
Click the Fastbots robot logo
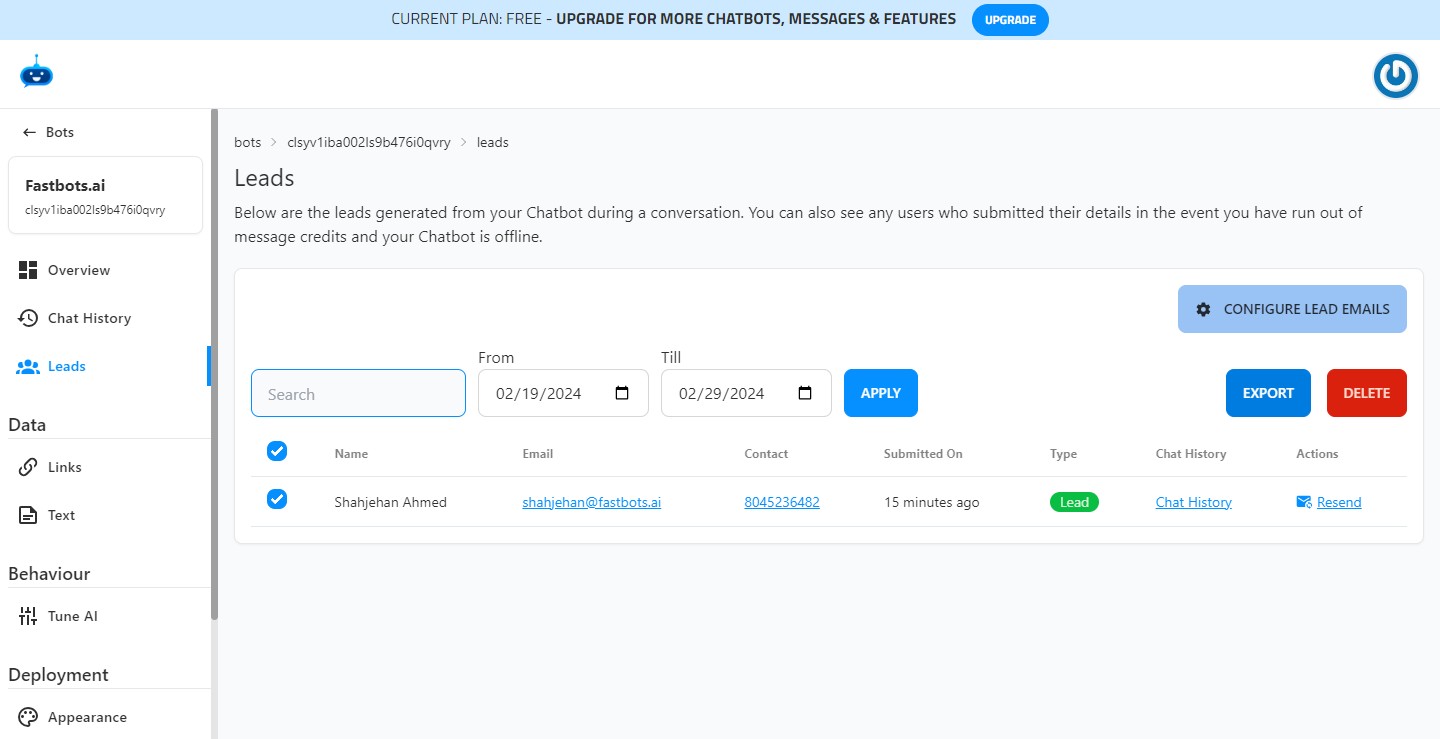(x=36, y=72)
